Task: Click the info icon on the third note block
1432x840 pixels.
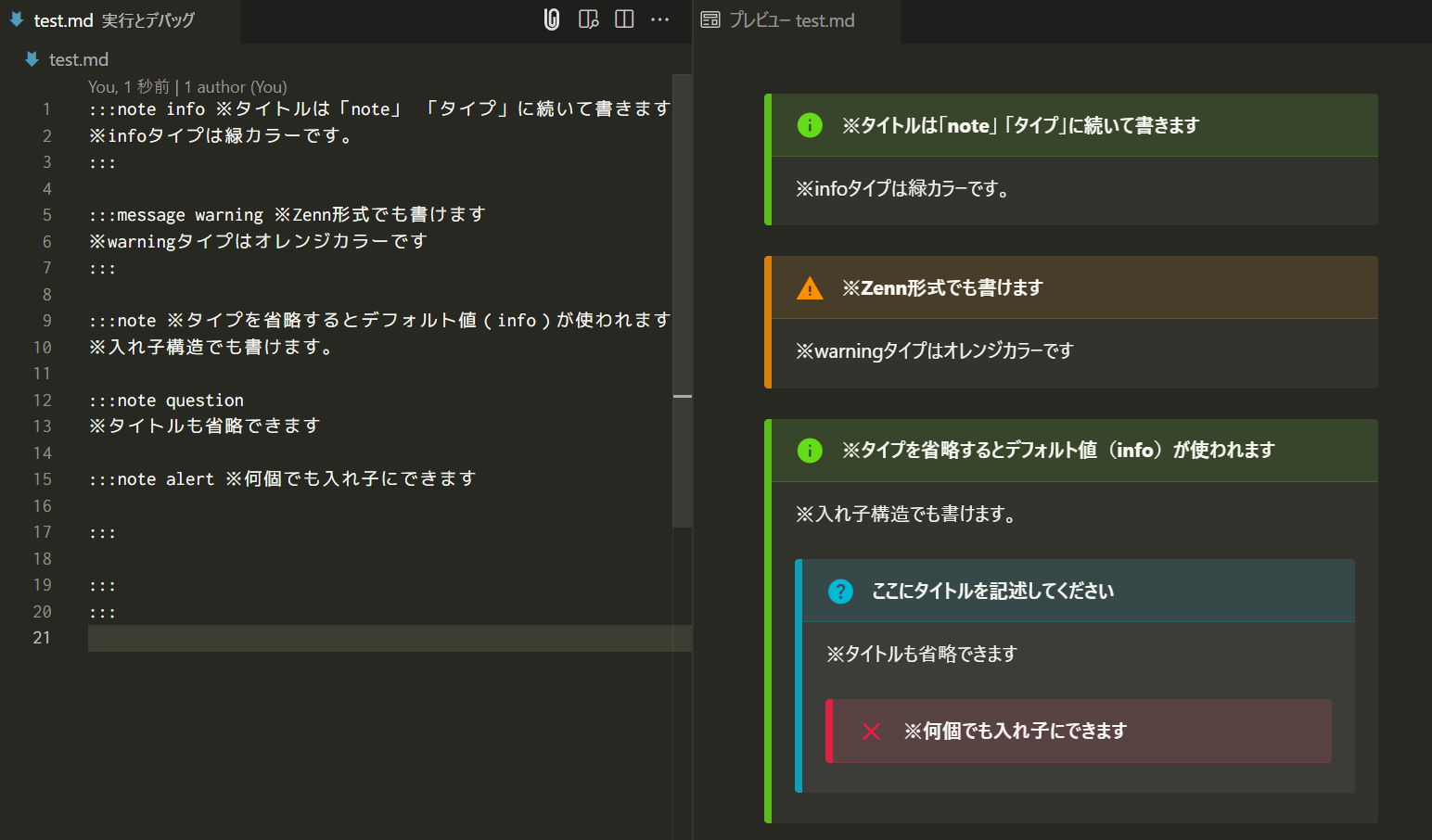Action: pos(810,451)
